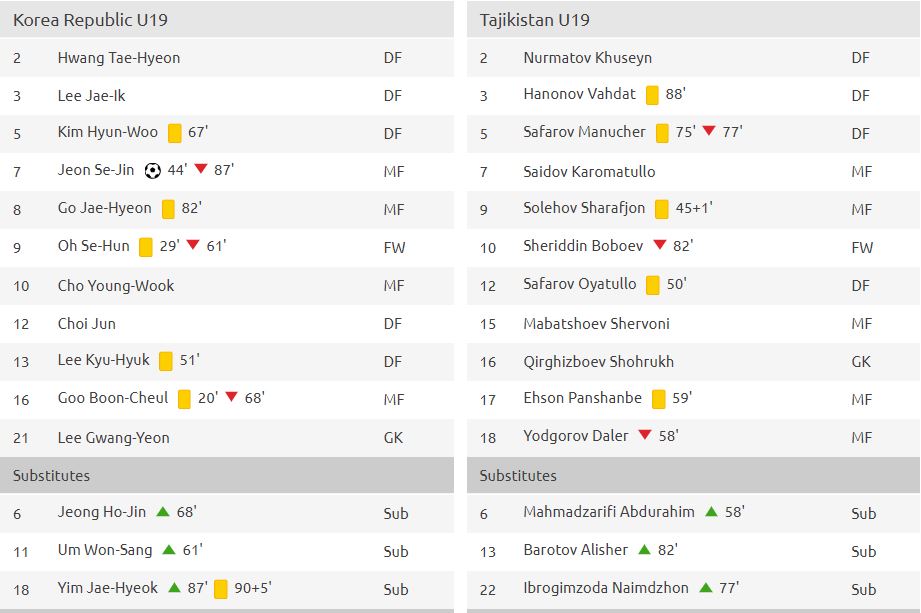Image resolution: width=921 pixels, height=613 pixels.
Task: Click the green sub-in arrow for Jeong Ho-Jin
Action: 163,511
